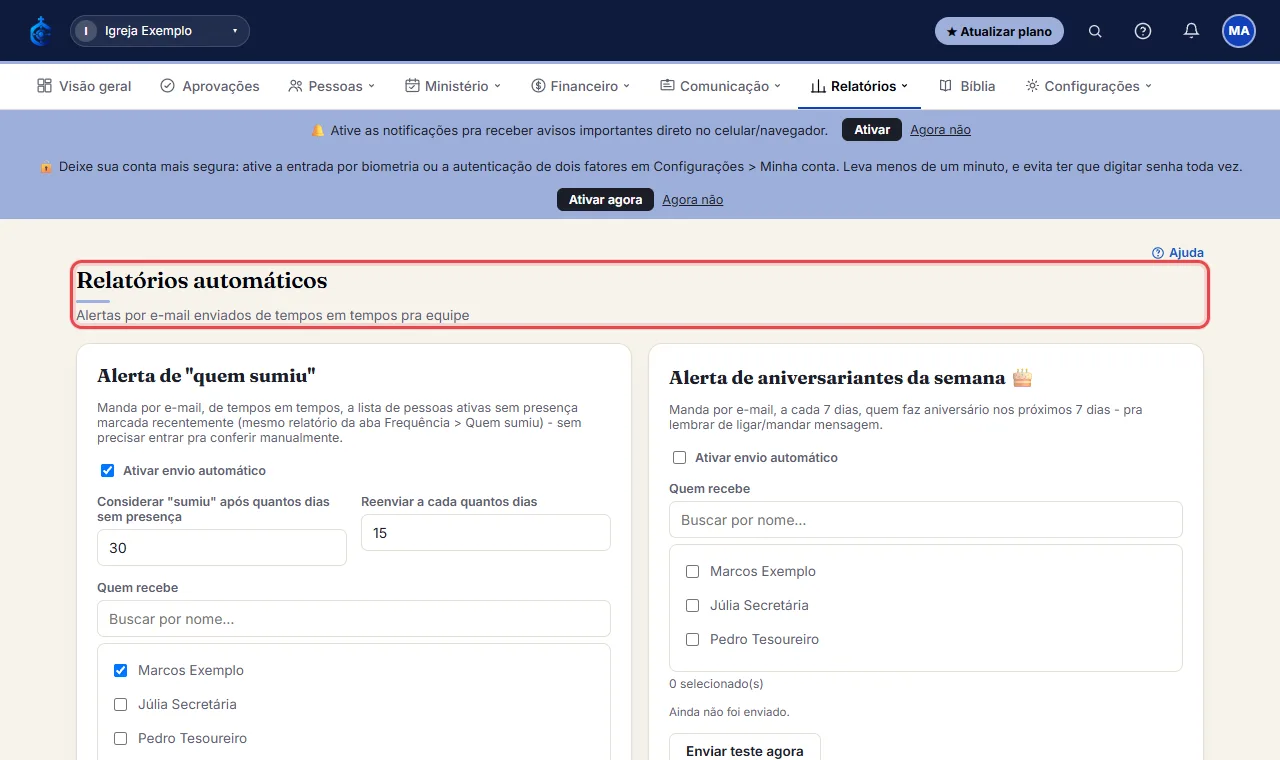The image size is (1280, 760).
Task: Check Júlia Secretária in aniversariantes recipients
Action: (692, 605)
